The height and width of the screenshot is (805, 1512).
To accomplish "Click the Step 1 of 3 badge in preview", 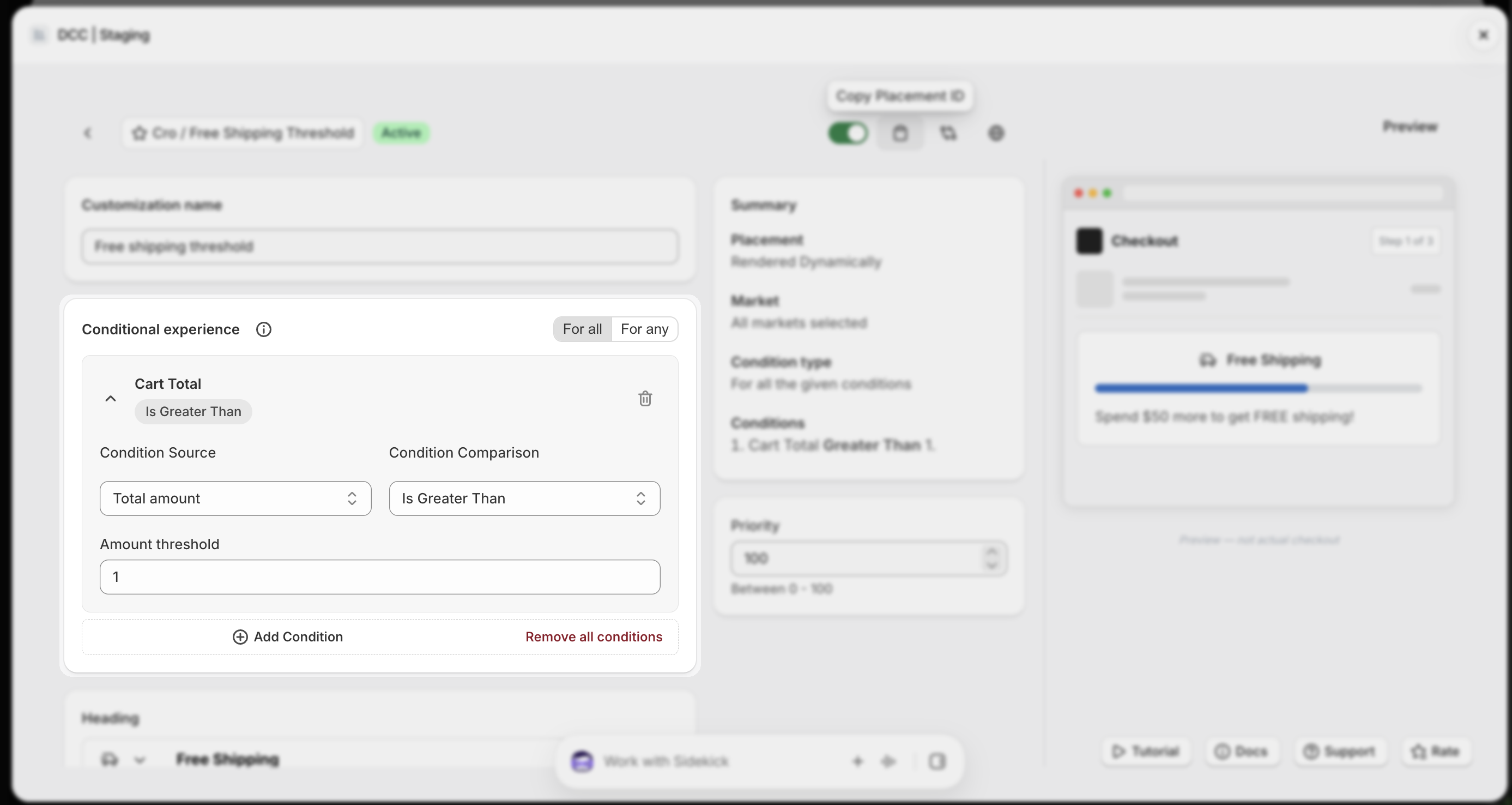I will [1405, 241].
